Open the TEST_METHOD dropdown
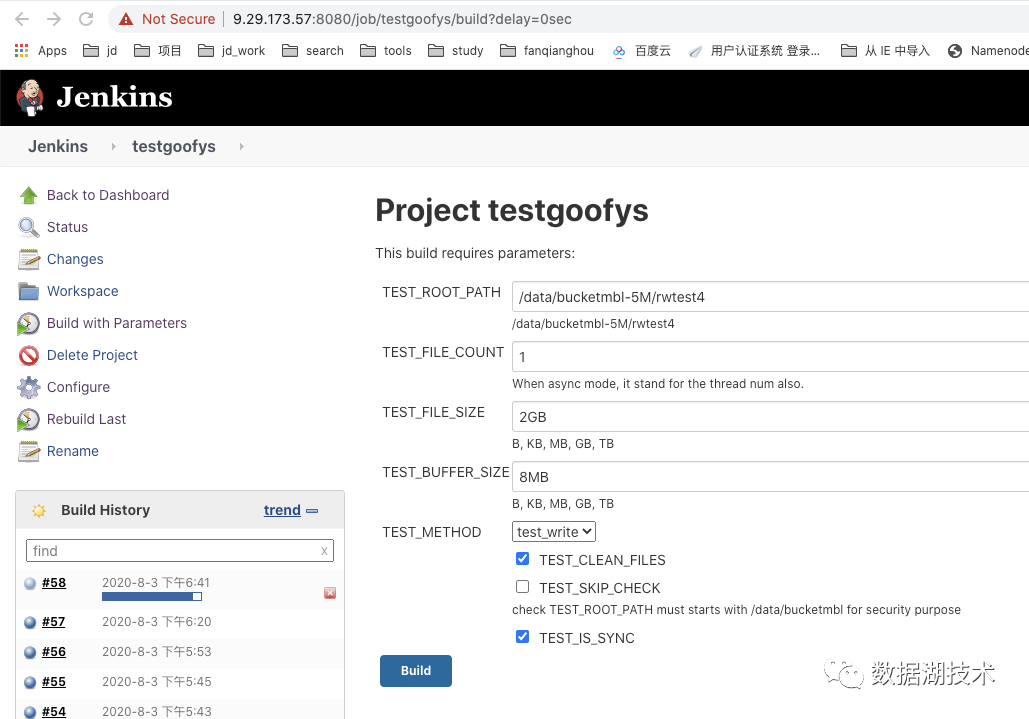Viewport: 1029px width, 719px height. point(554,532)
